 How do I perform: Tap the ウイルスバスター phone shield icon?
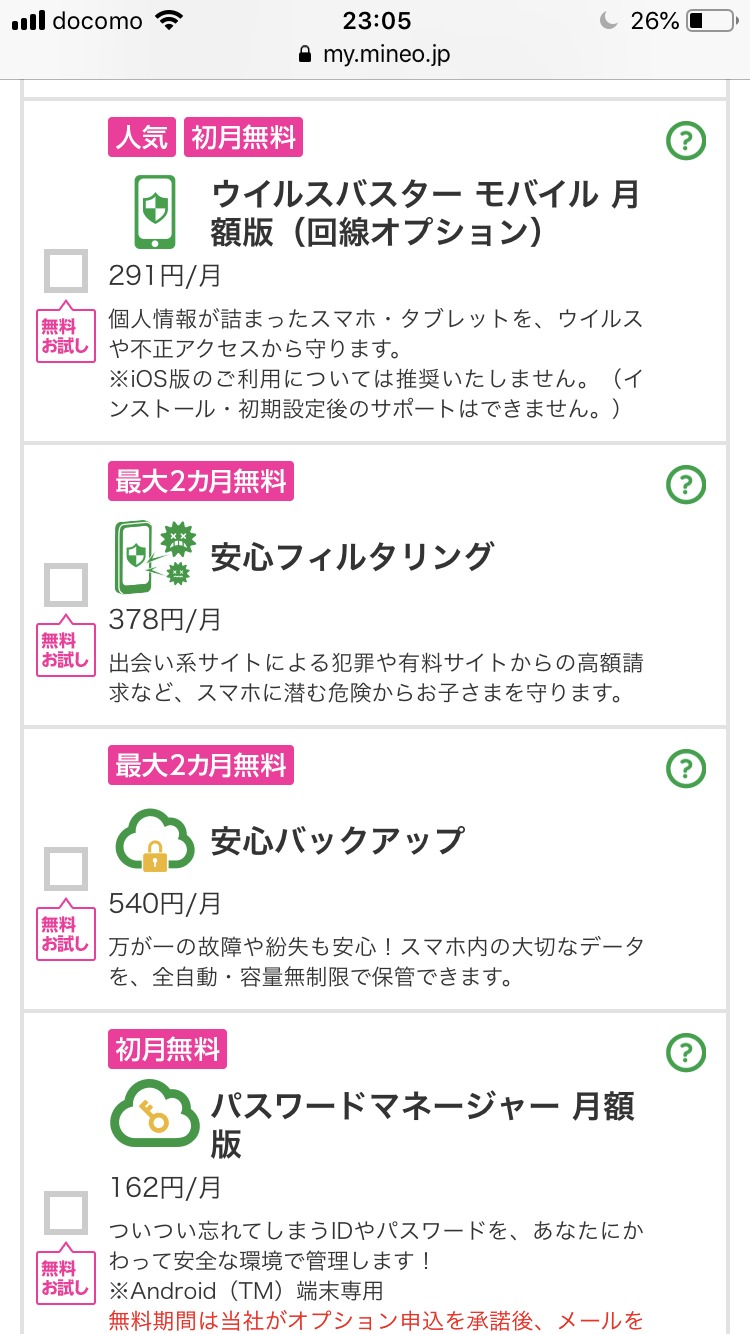(x=155, y=212)
